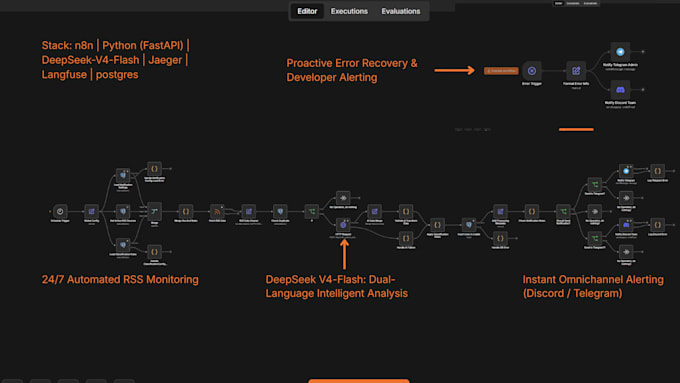Screen dimensions: 680x383
Task: Select the No Operation node above HTTP Request
Action: click(x=343, y=198)
